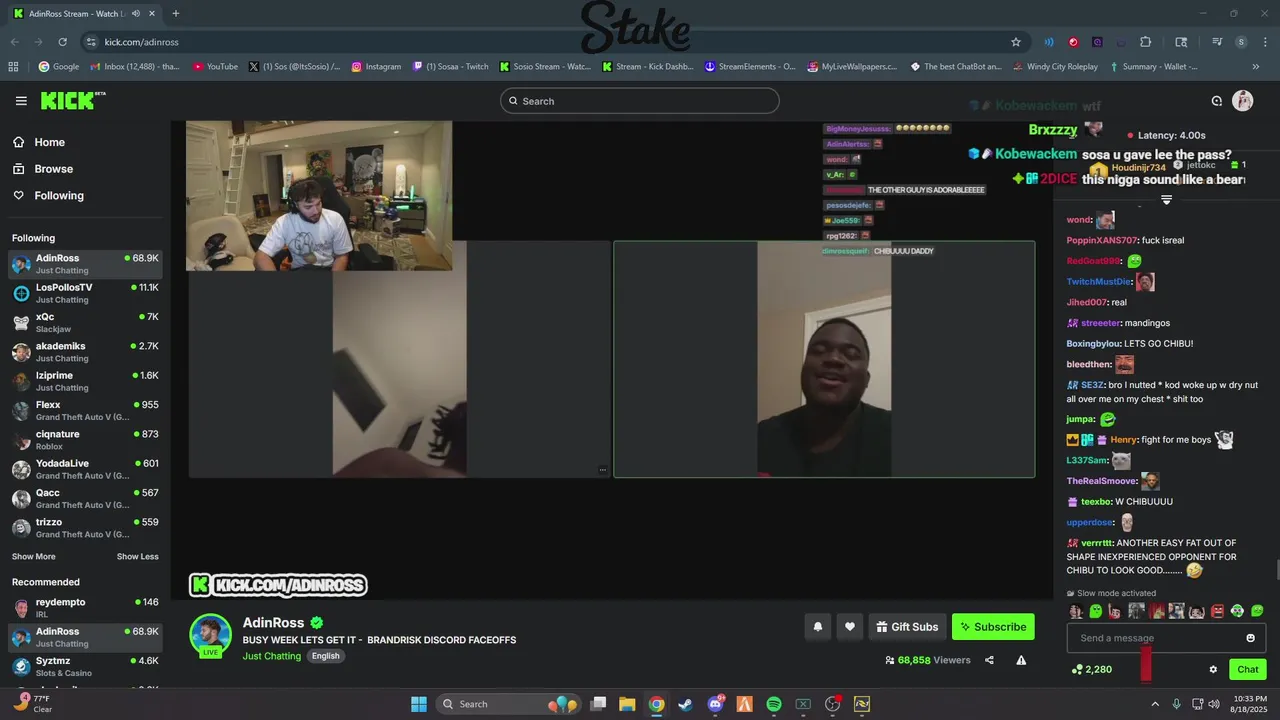
Task: Open Chrome extensions puzzle icon
Action: [x=1146, y=42]
